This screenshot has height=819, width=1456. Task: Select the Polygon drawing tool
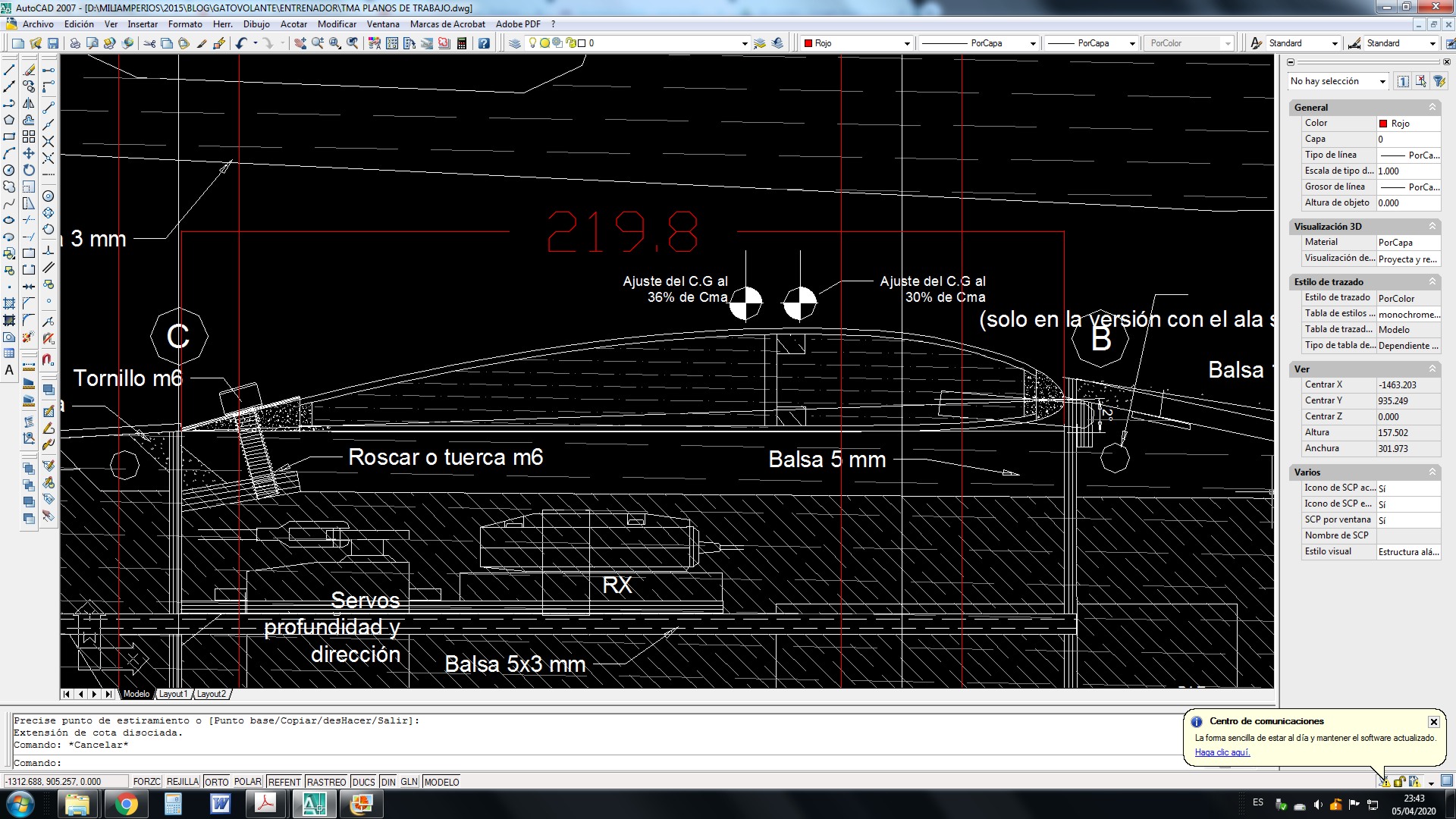(x=9, y=120)
